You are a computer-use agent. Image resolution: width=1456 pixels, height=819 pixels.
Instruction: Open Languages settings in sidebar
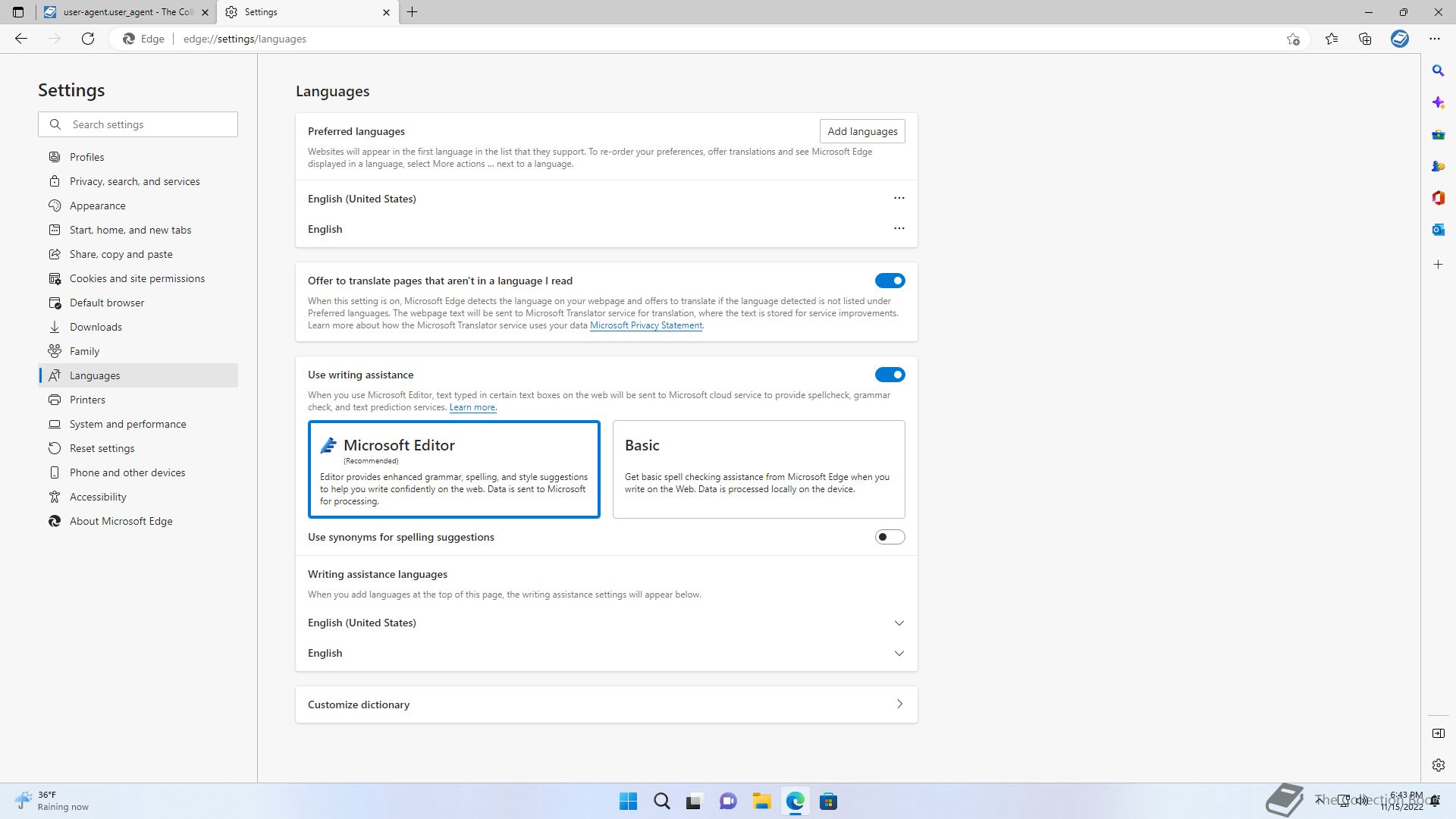click(138, 375)
